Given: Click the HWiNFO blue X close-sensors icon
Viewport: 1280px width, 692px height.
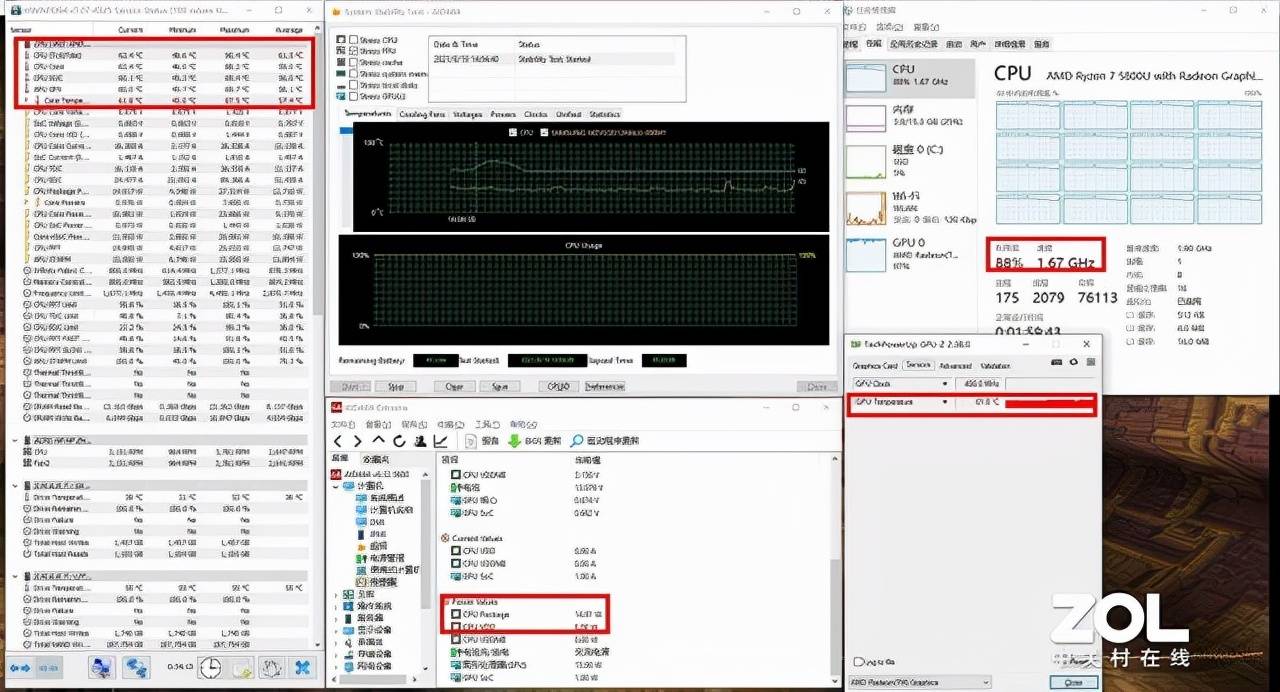Looking at the screenshot, I should point(303,668).
